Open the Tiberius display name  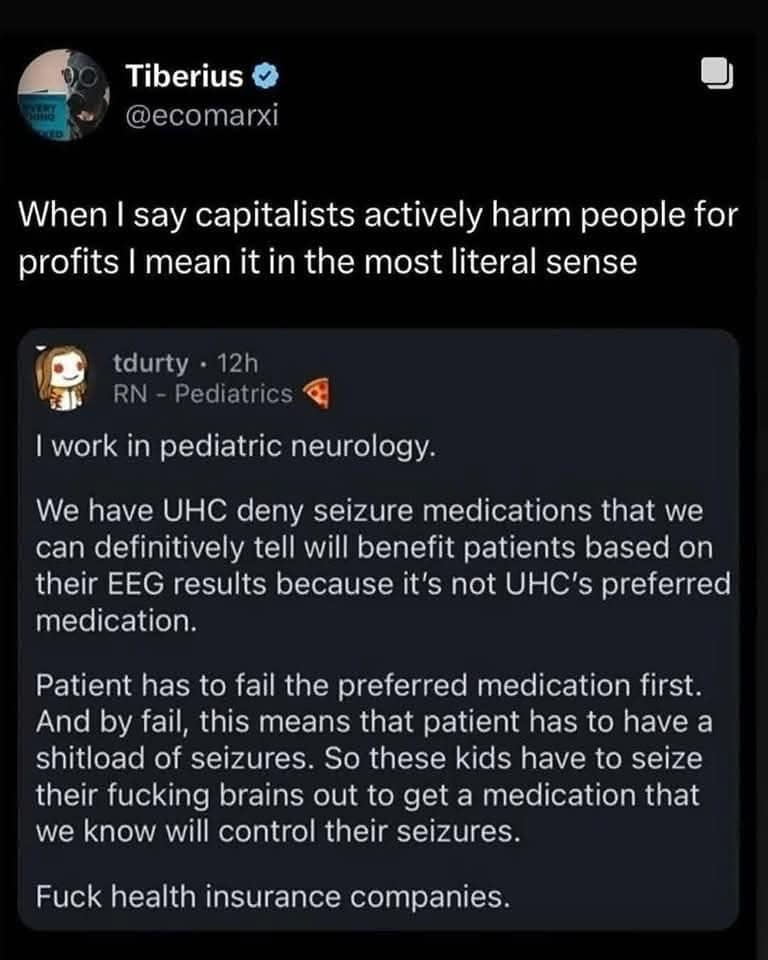click(184, 76)
